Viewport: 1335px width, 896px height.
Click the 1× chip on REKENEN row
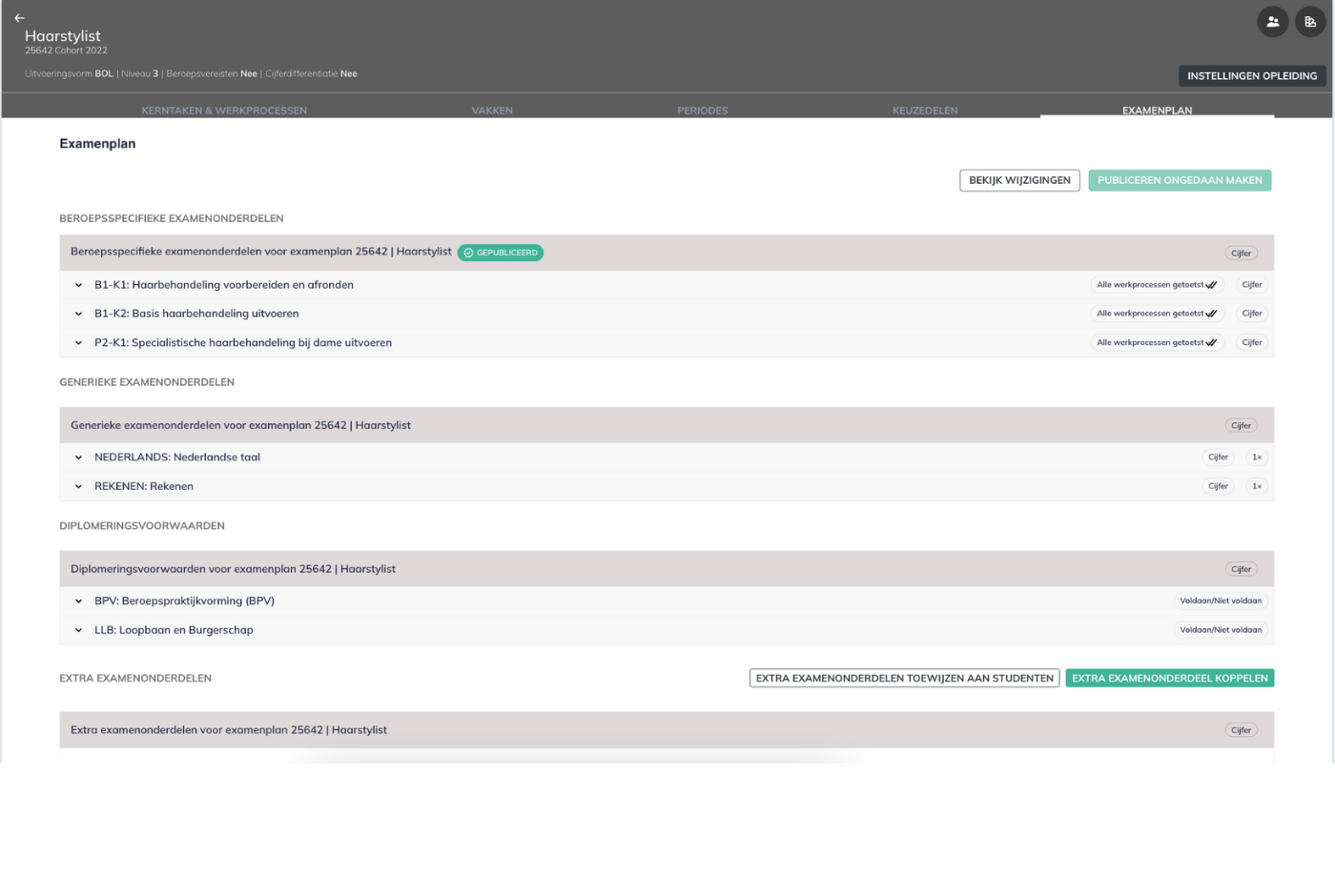(x=1257, y=486)
